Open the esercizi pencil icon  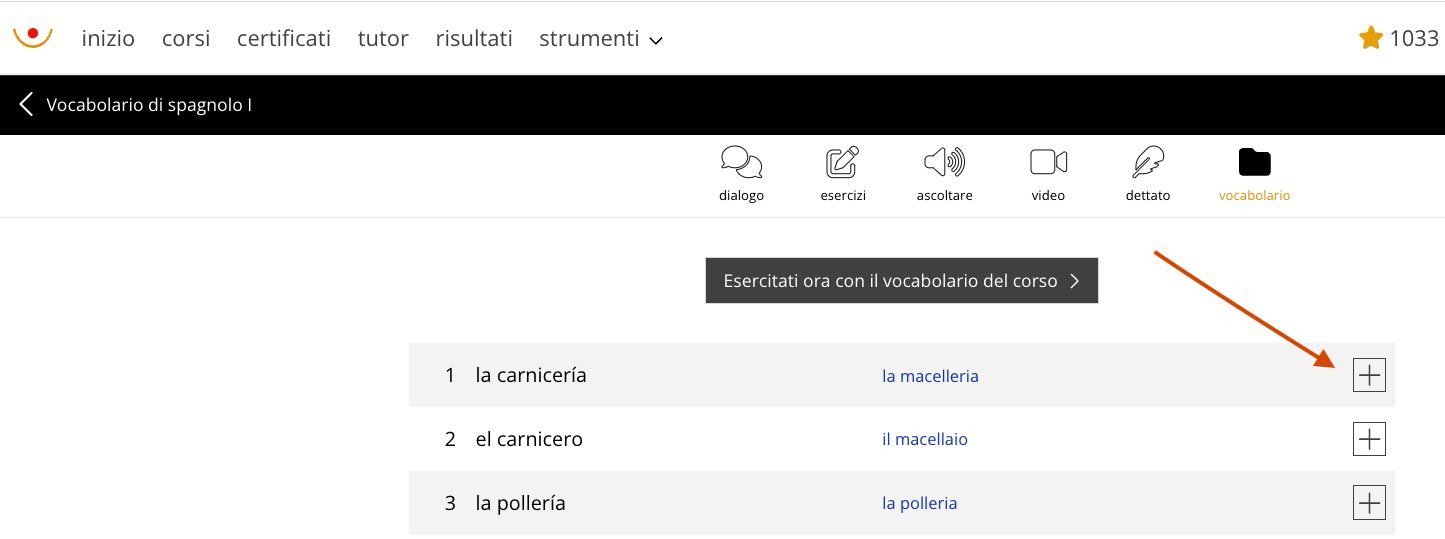click(x=843, y=162)
